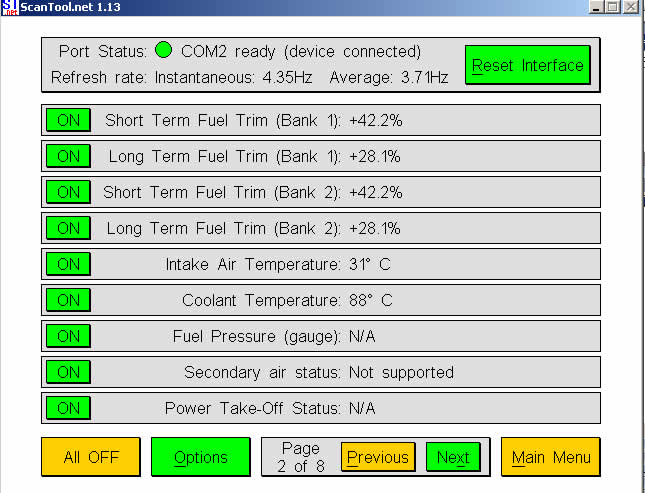Image resolution: width=645 pixels, height=493 pixels.
Task: Disable Secondary air status sensor
Action: [68, 372]
